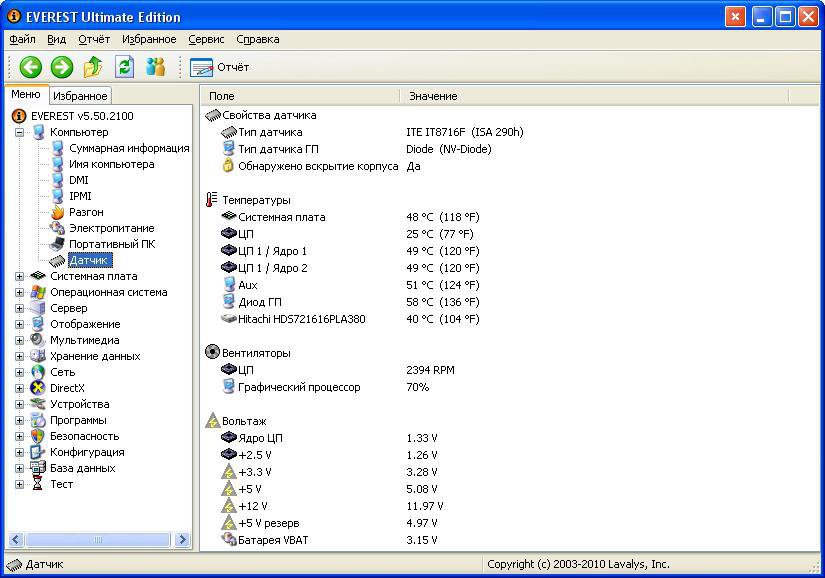Click the Отчёт report toolbar button
The height and width of the screenshot is (578, 825).
(x=220, y=67)
